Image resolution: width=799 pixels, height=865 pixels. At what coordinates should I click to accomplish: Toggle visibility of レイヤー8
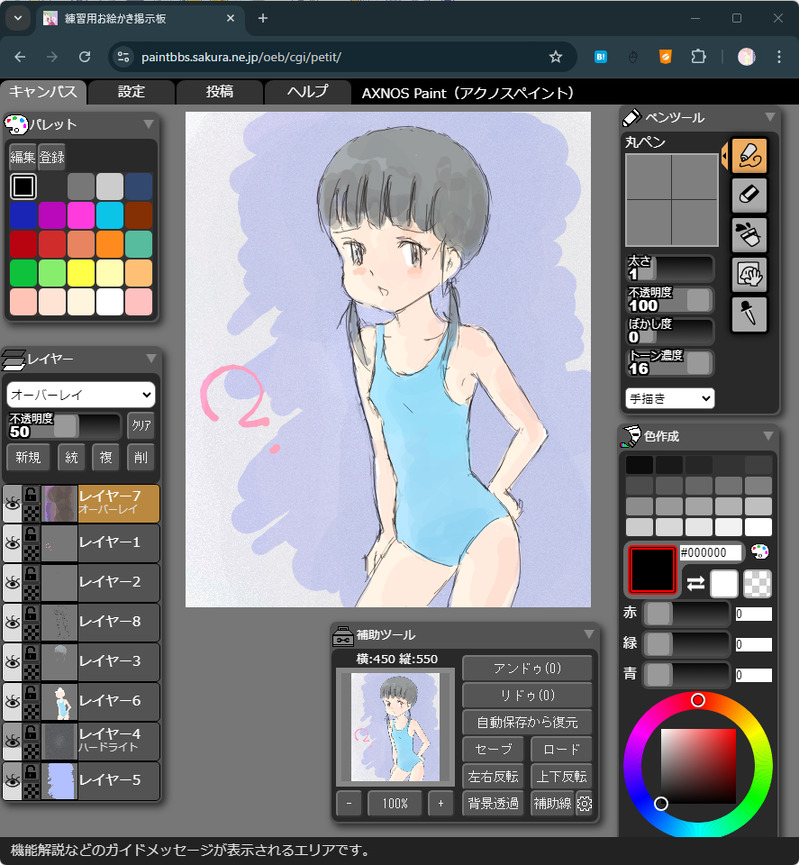click(12, 623)
